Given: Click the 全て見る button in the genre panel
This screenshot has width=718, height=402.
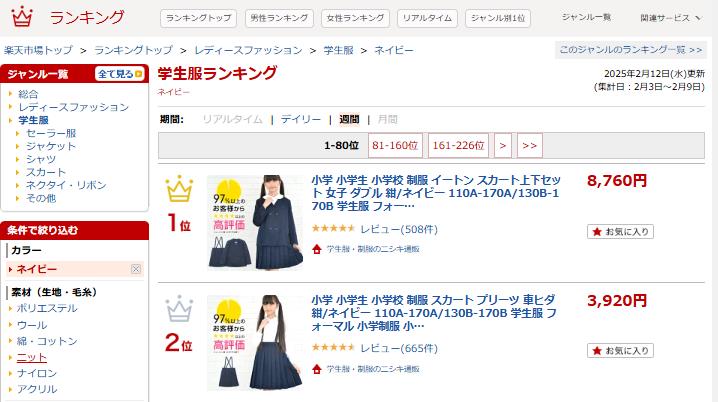Looking at the screenshot, I should click(120, 74).
